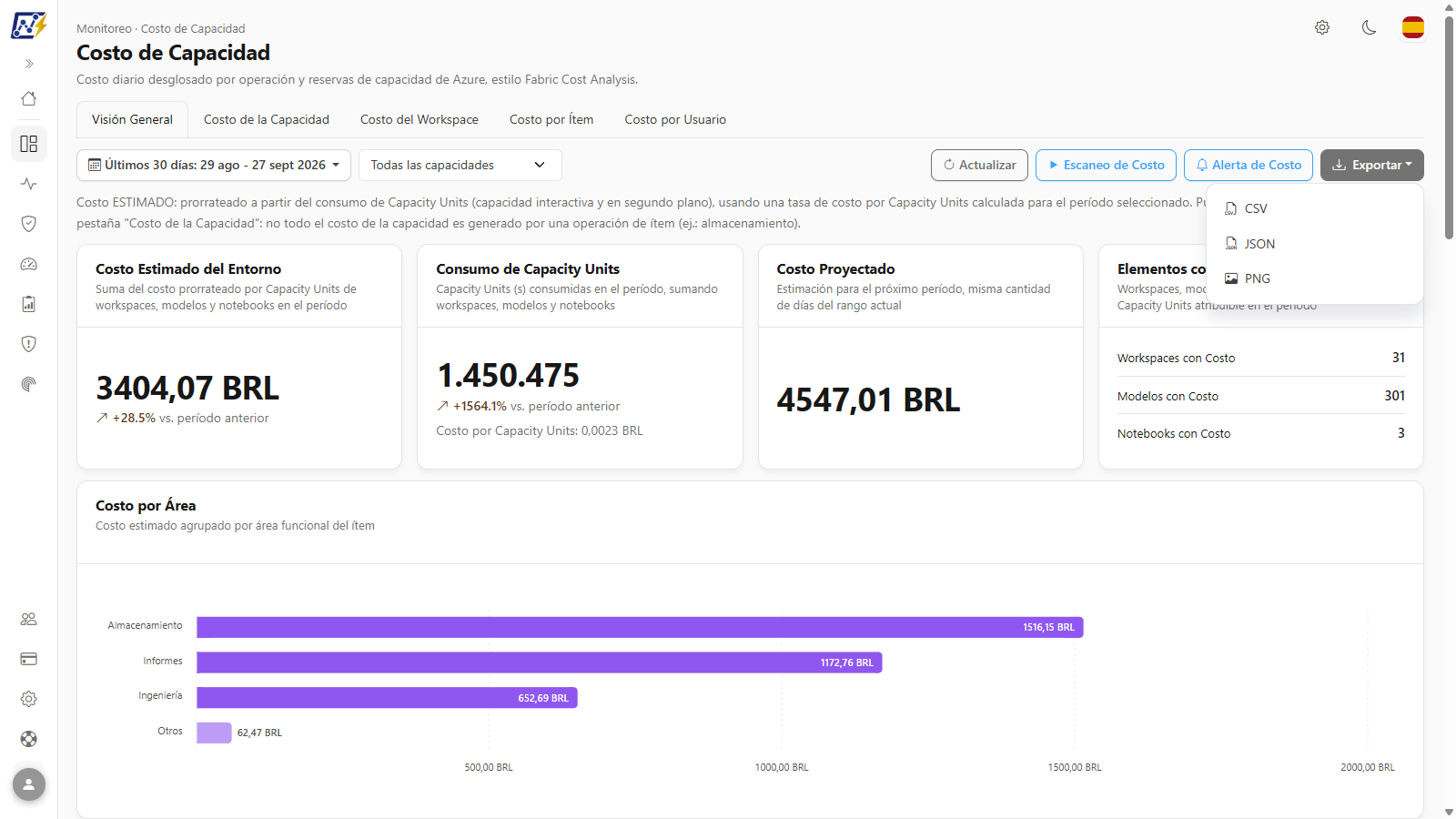Image resolution: width=1456 pixels, height=819 pixels.
Task: Switch to the Costo por Ítem tab
Action: (551, 119)
